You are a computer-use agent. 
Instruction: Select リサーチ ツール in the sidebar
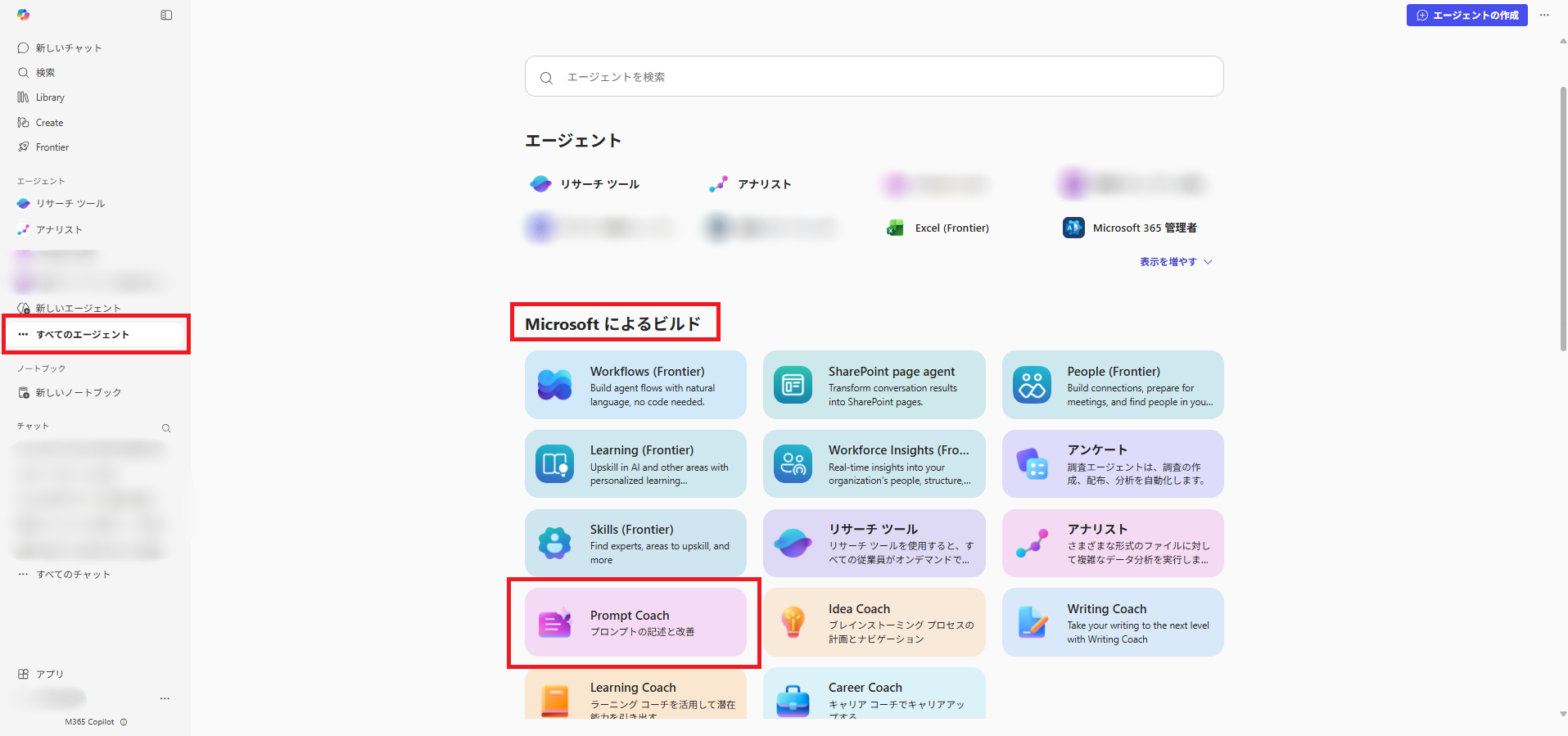pos(61,203)
